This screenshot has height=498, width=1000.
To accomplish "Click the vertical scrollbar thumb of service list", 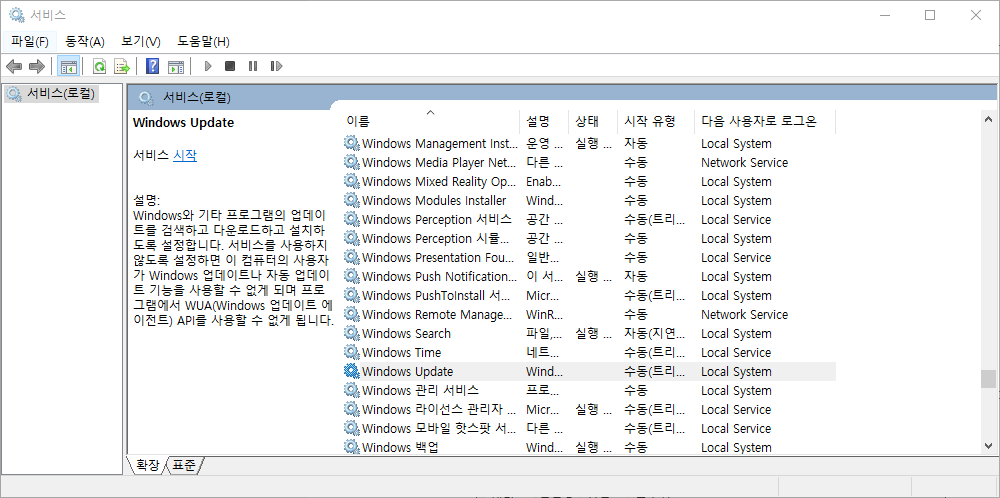I will pyautogui.click(x=988, y=379).
